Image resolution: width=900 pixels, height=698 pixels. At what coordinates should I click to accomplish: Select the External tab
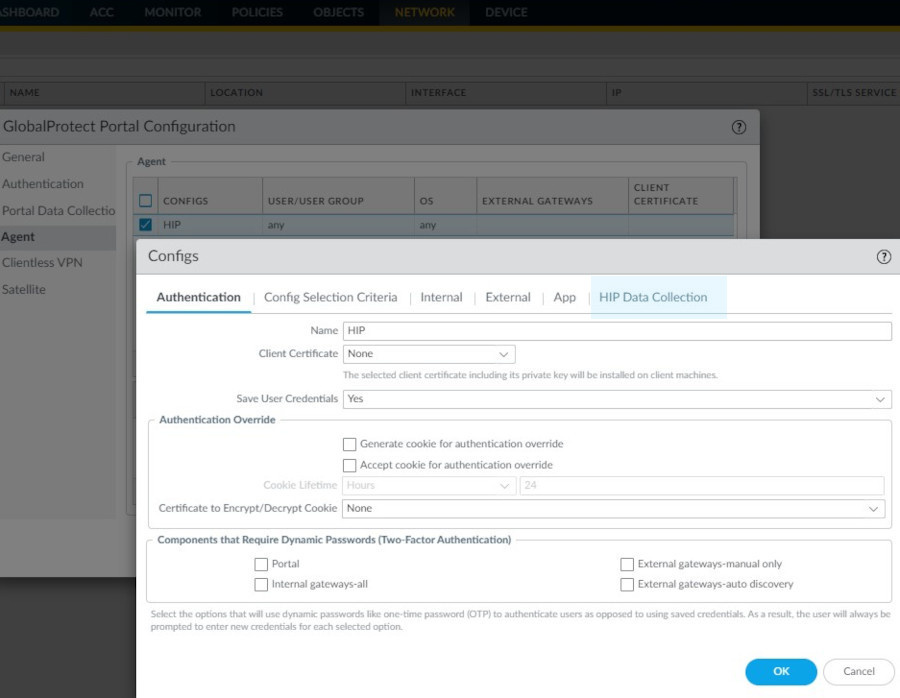(508, 297)
